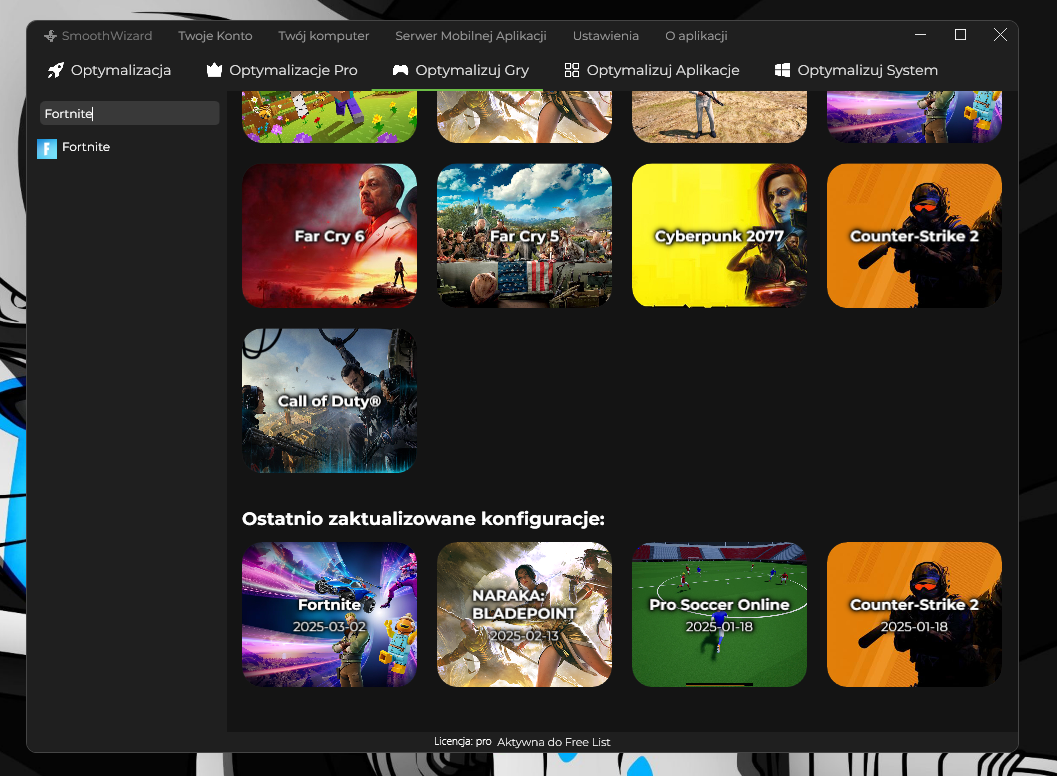
Task: Switch to the Optymalizuj System tab
Action: (856, 70)
